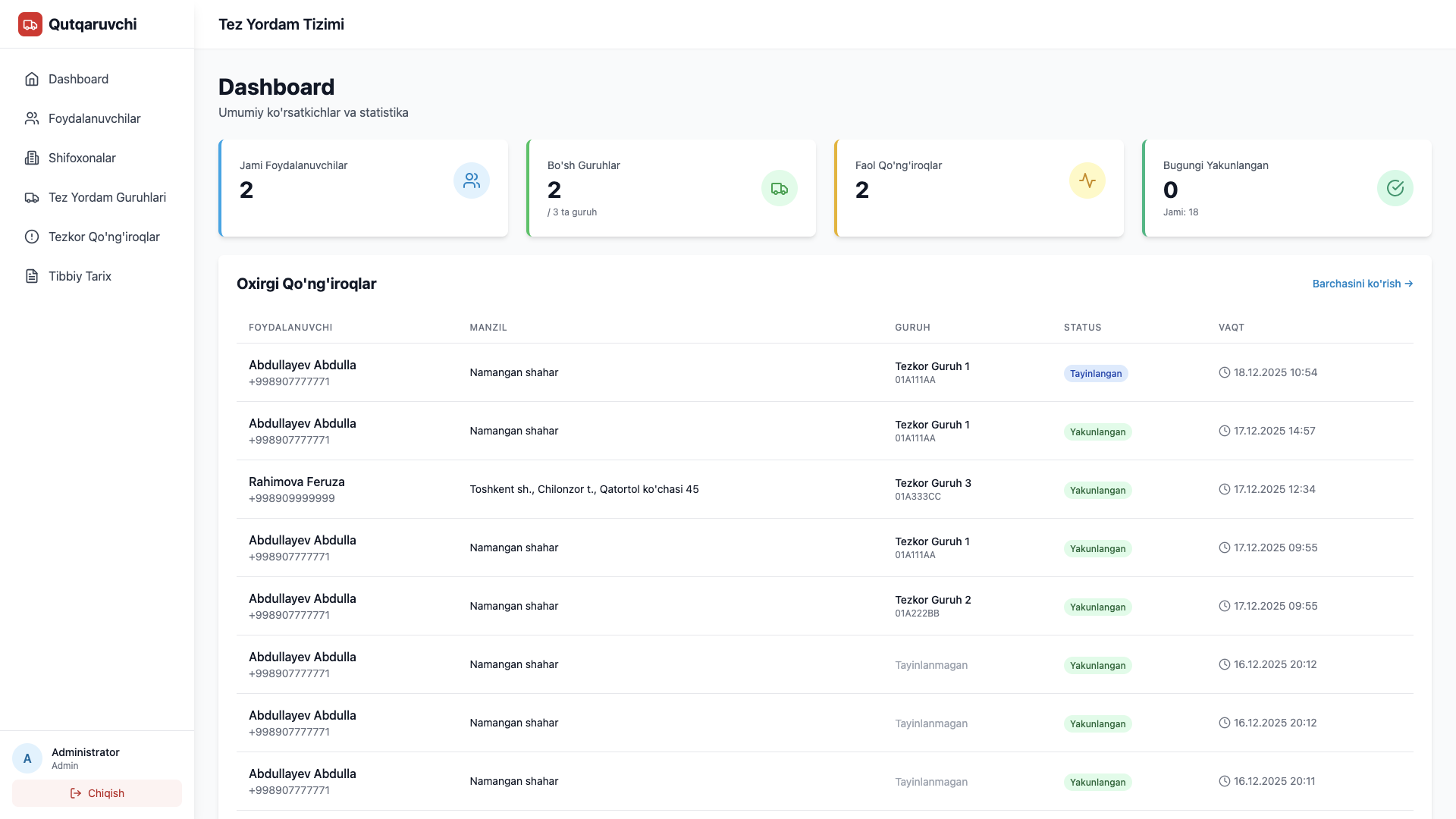
Task: Click the green truck icon on Bo'sh Guruhlar card
Action: 780,188
